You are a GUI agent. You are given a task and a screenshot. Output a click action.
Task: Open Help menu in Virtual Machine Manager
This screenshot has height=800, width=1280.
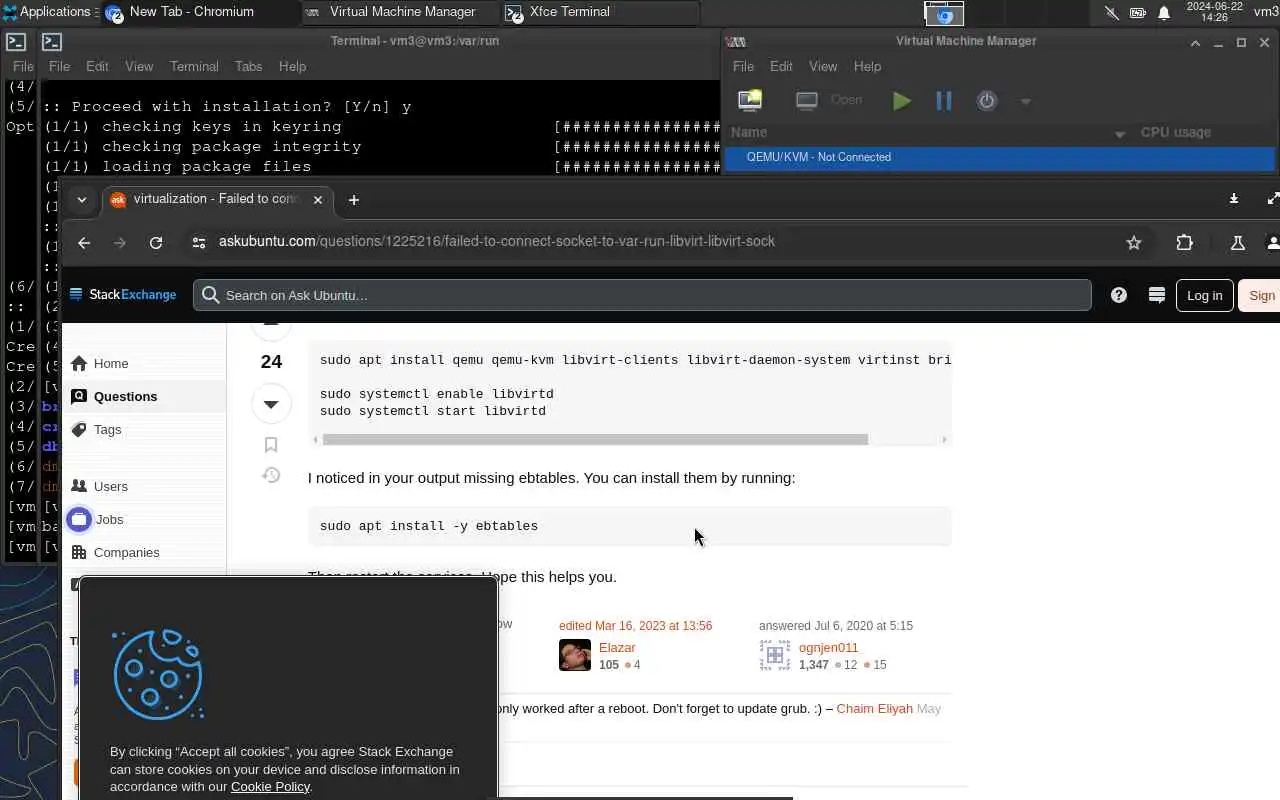tap(867, 66)
